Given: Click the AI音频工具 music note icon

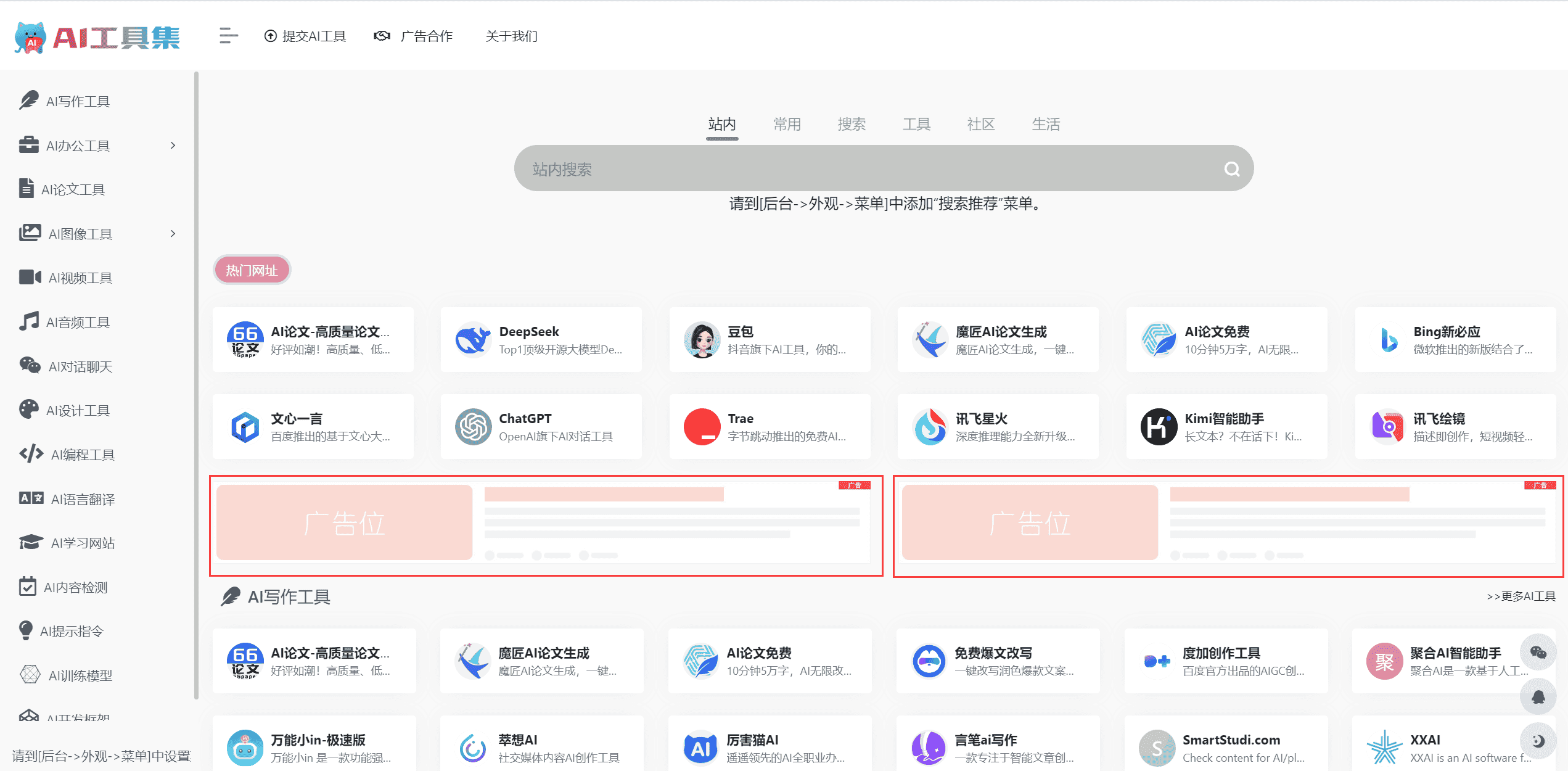Looking at the screenshot, I should tap(28, 321).
